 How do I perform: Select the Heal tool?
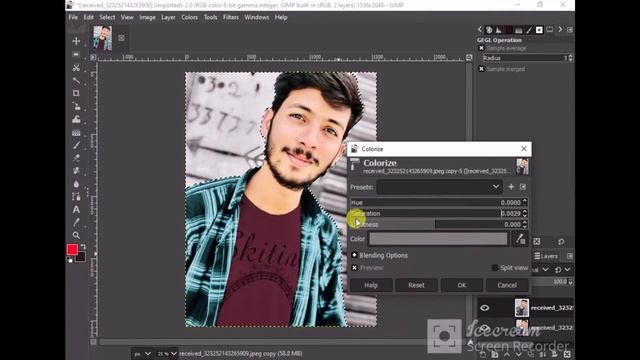pyautogui.click(x=76, y=171)
